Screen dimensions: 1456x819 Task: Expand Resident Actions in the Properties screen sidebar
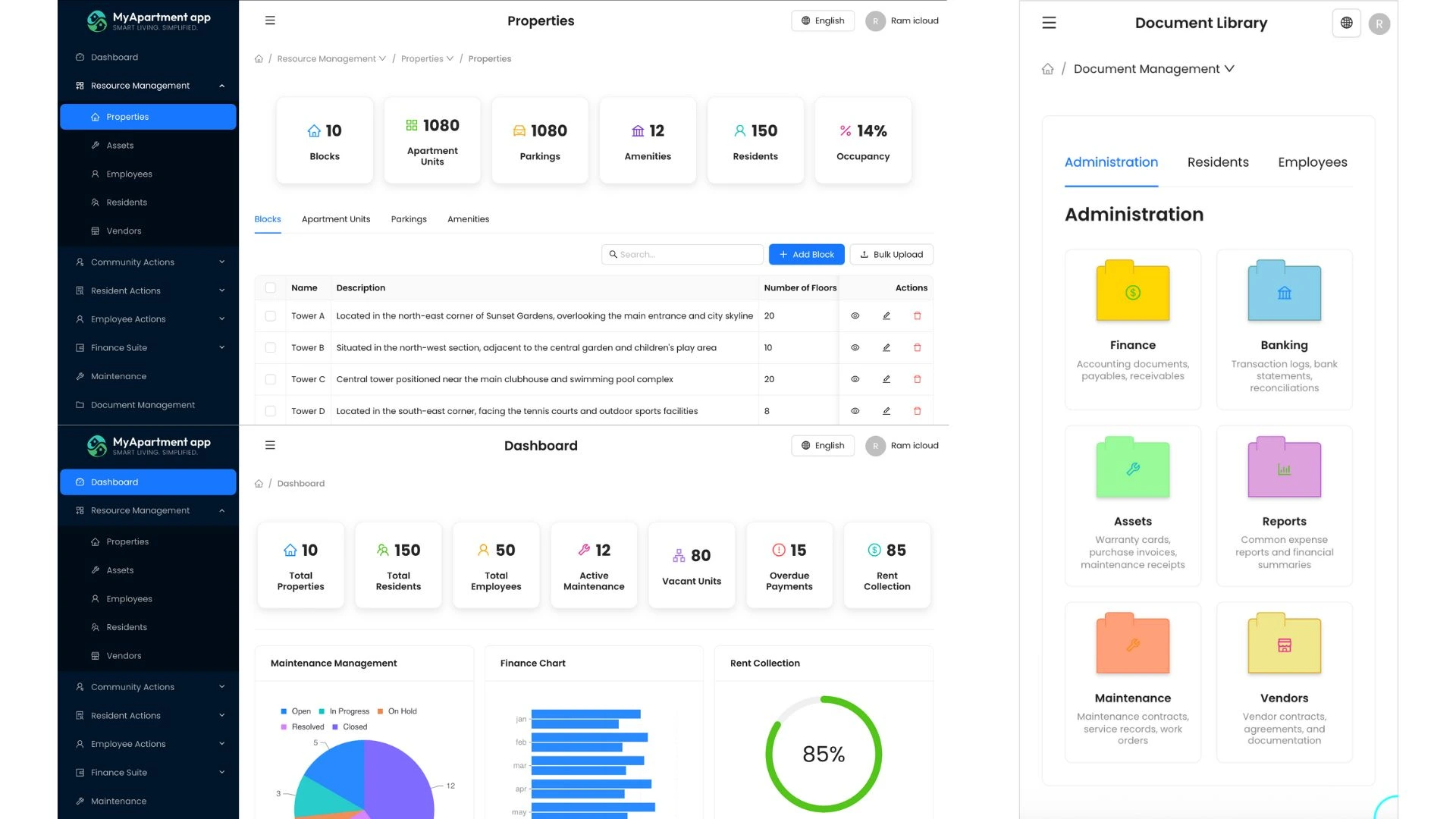click(149, 290)
